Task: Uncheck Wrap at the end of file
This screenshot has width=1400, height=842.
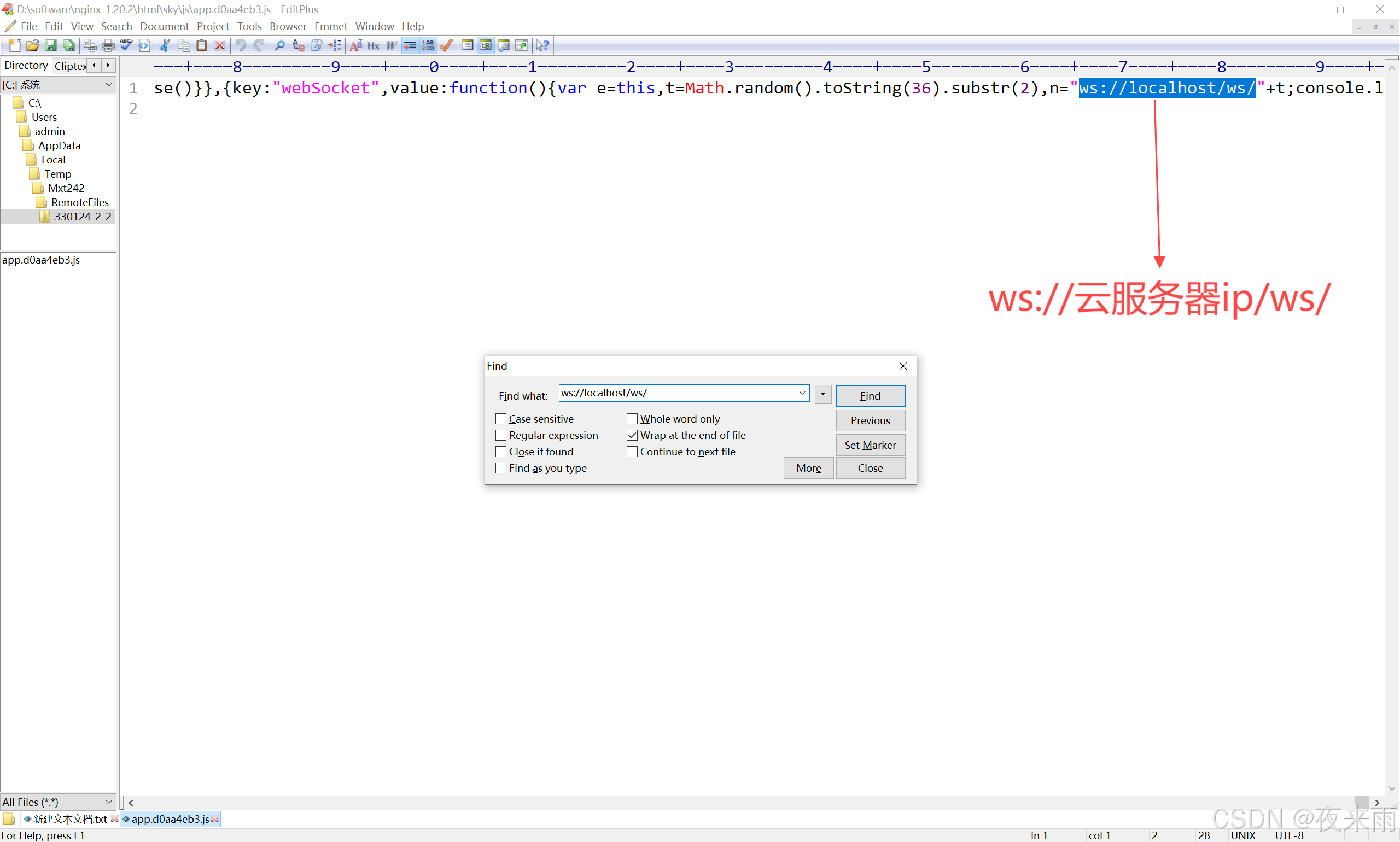Action: click(632, 435)
